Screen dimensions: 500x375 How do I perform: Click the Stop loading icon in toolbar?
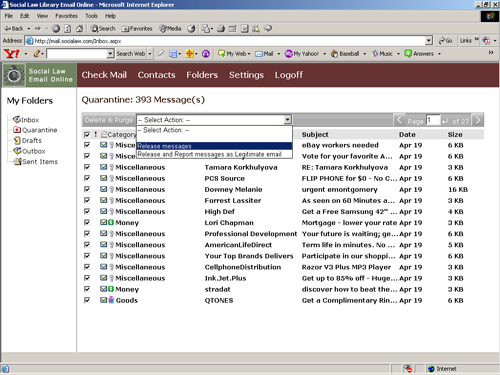[x=56, y=29]
